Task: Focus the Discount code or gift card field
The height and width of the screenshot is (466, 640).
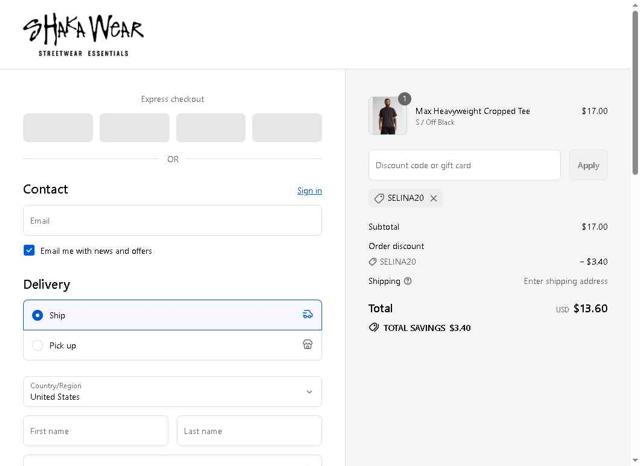Action: pyautogui.click(x=464, y=165)
